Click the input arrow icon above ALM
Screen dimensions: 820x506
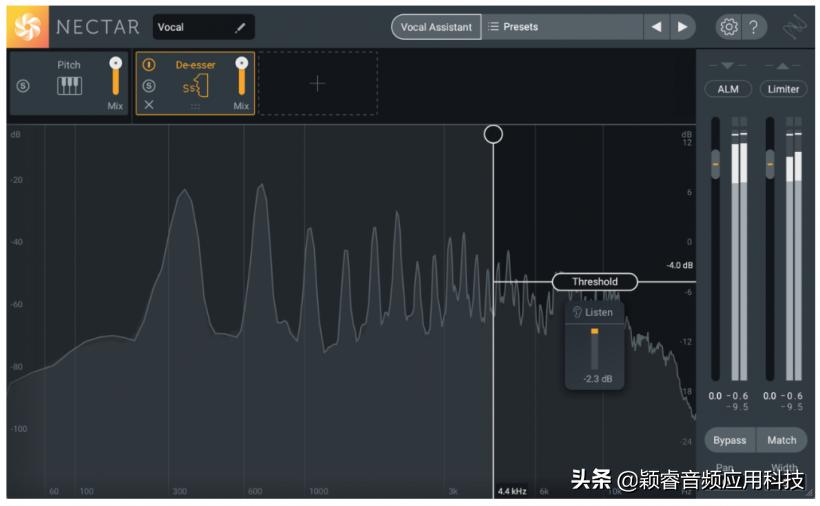[727, 66]
